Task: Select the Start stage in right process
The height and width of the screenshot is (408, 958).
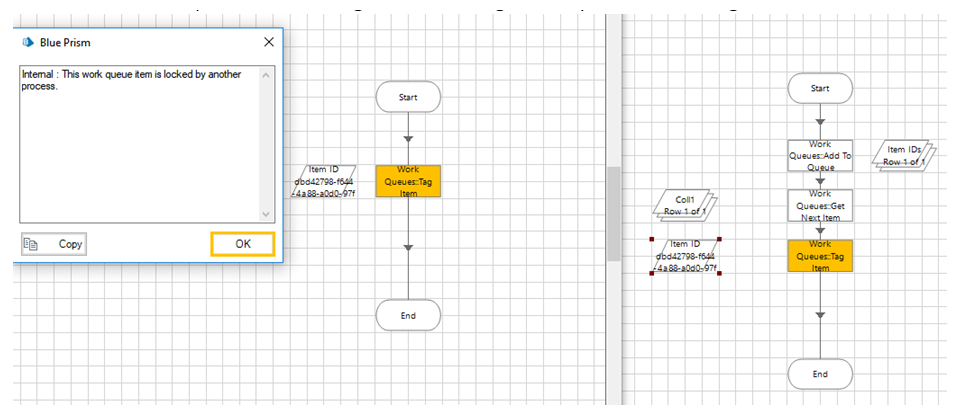Action: pos(820,89)
